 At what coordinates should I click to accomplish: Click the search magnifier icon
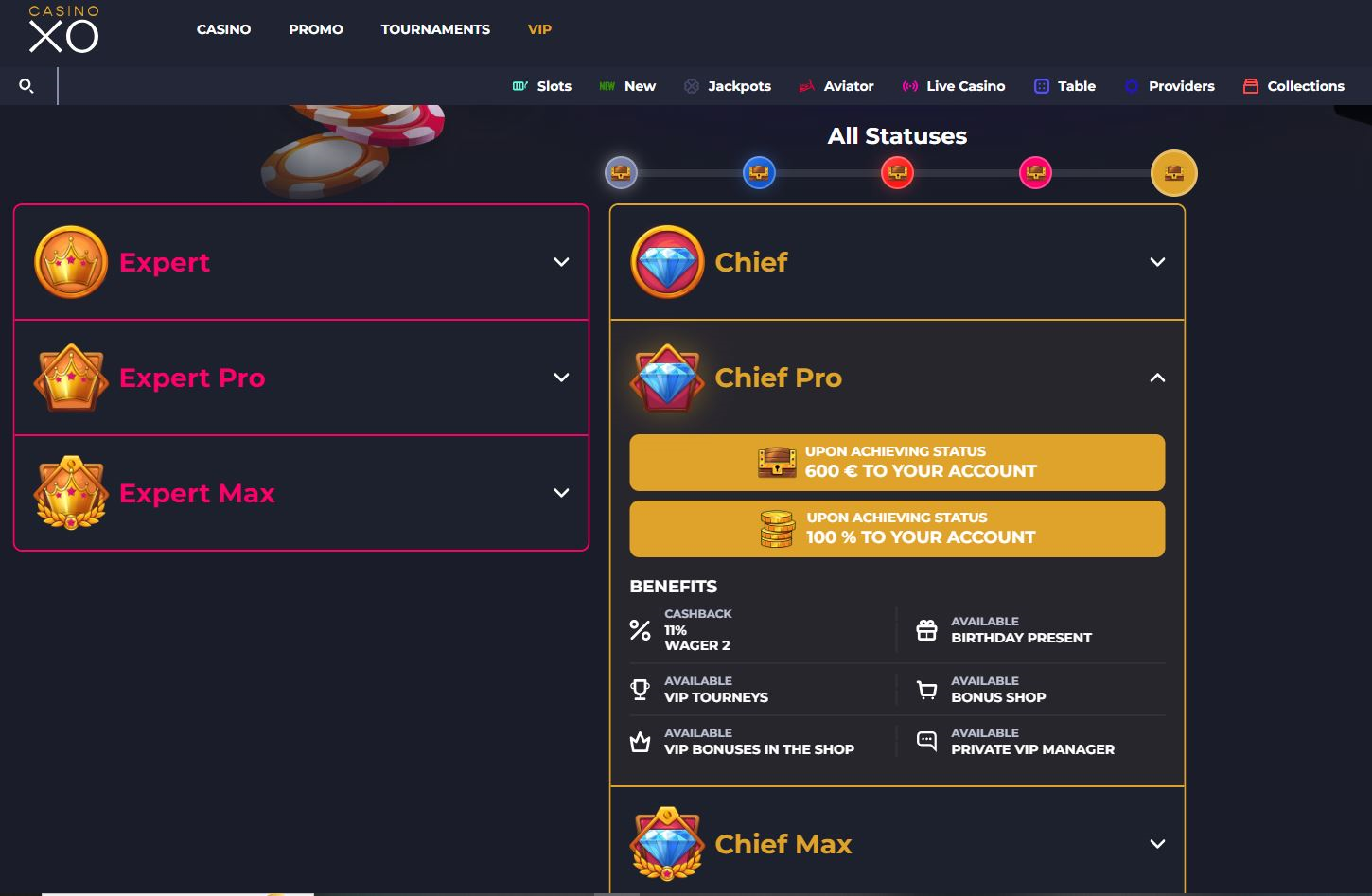click(x=26, y=86)
